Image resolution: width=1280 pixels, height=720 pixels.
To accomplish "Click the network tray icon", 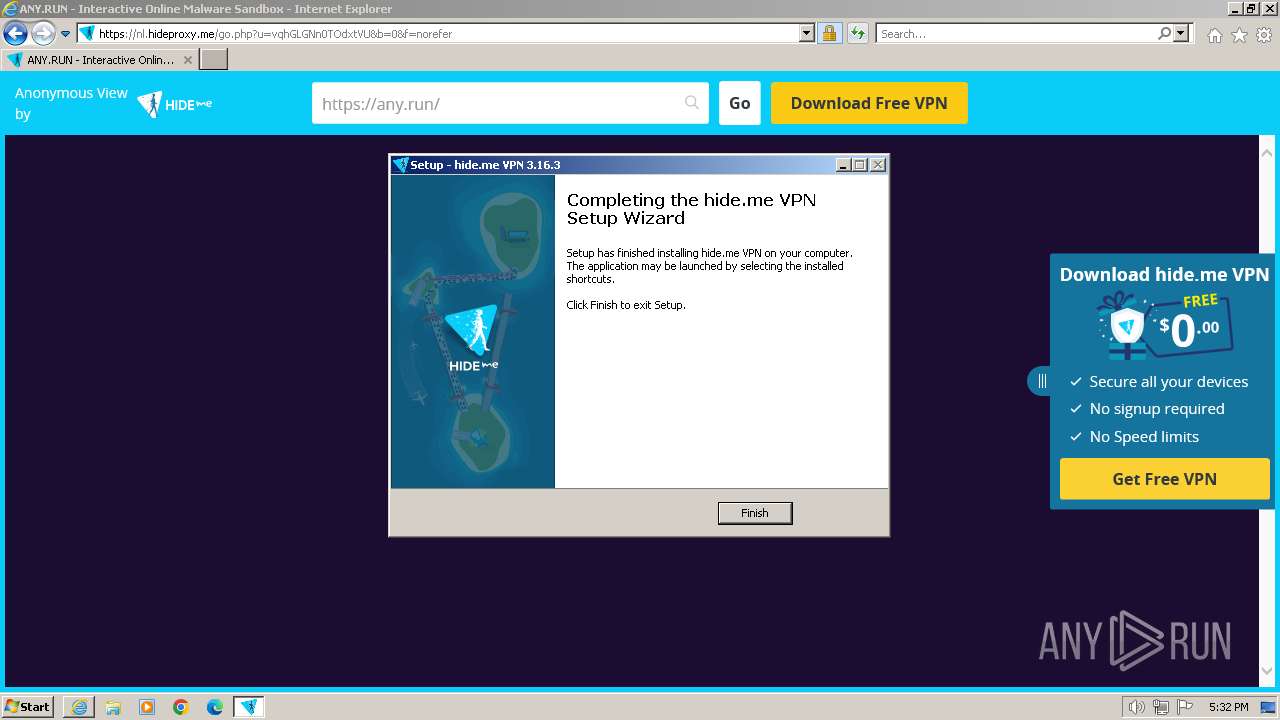I will (1160, 707).
